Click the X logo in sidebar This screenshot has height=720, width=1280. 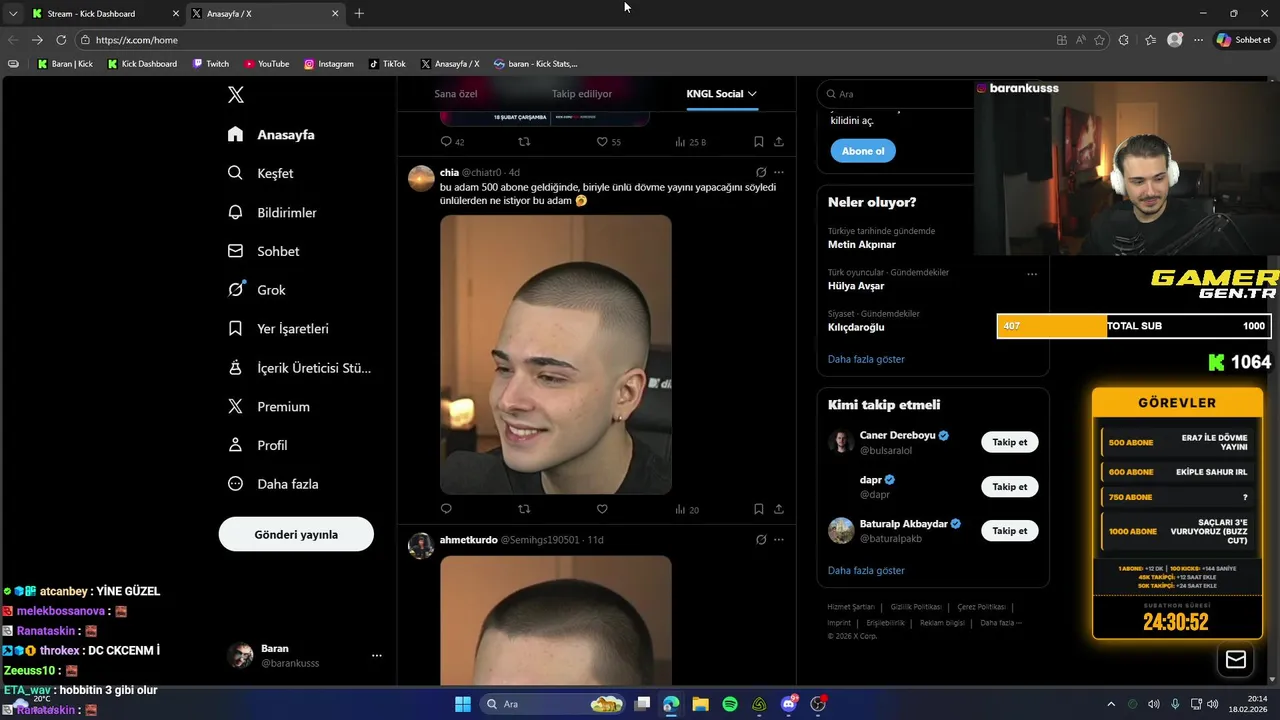click(x=236, y=95)
